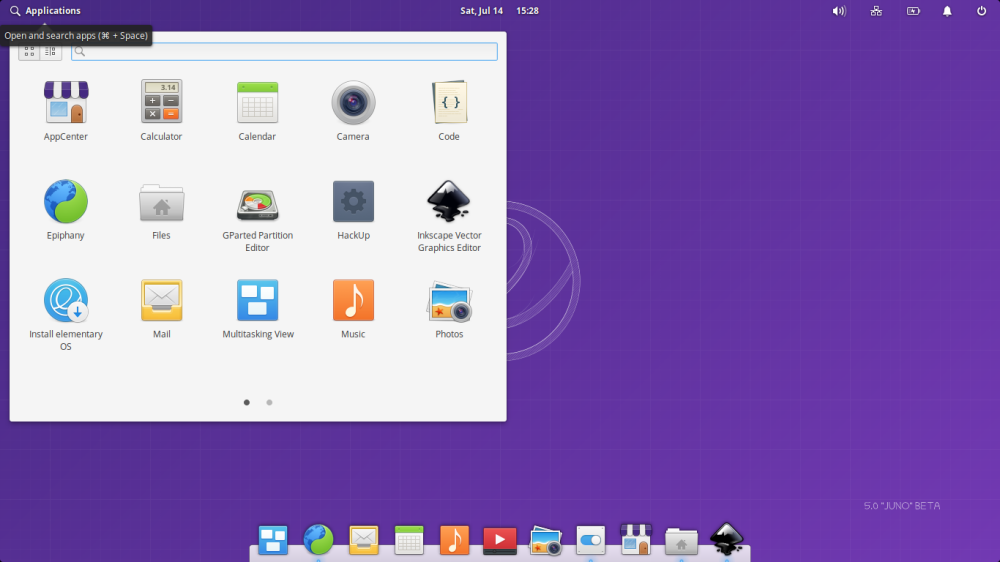Open Epiphany browser from the dock
Image resolution: width=1000 pixels, height=562 pixels.
click(318, 540)
